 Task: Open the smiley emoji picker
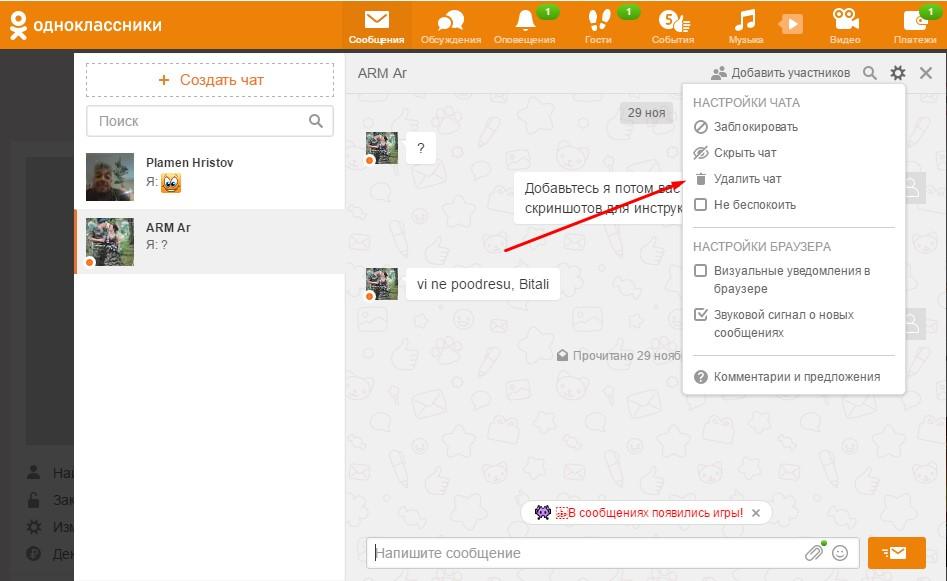840,553
